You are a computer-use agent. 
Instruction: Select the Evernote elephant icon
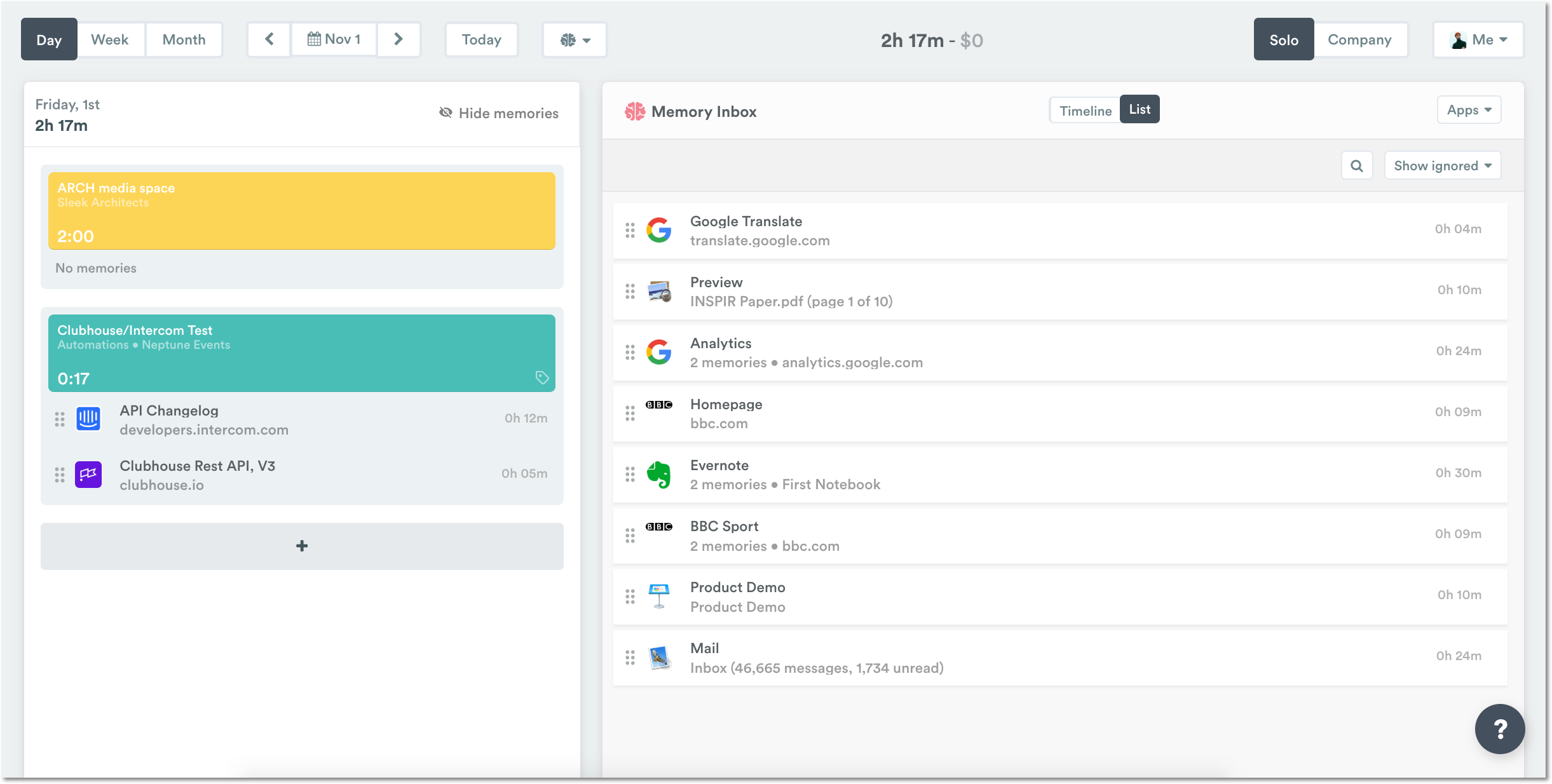pyautogui.click(x=660, y=475)
